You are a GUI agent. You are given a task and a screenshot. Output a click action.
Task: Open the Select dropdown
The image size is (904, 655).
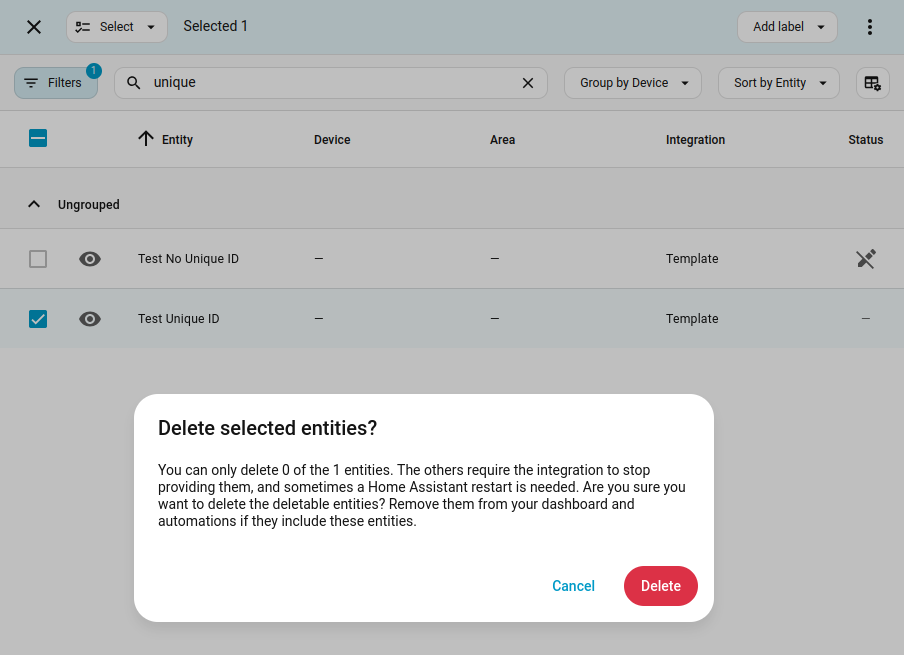[x=116, y=27]
